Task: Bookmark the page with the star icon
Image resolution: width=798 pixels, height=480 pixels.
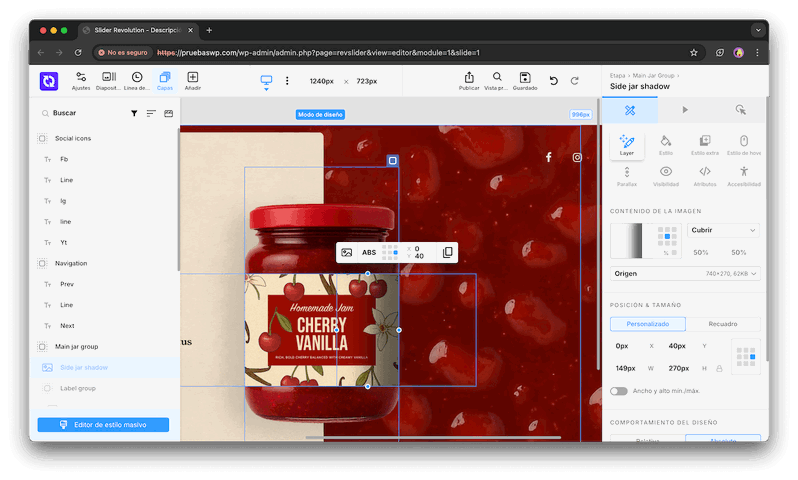Action: [x=693, y=52]
